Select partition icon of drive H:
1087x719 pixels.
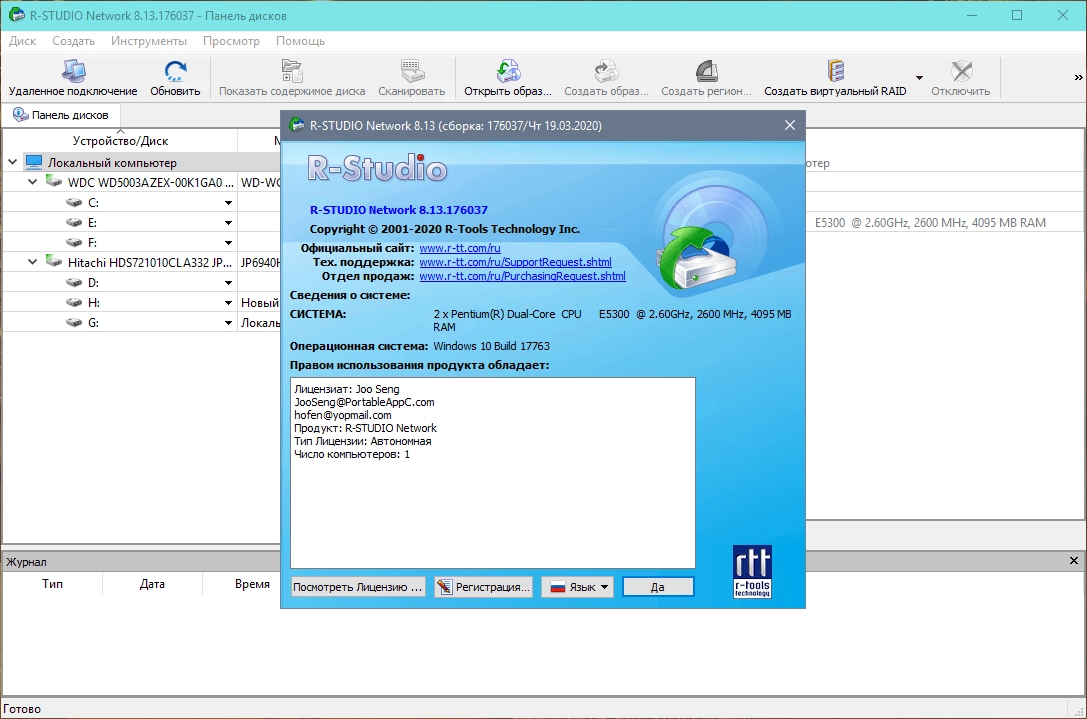click(74, 303)
